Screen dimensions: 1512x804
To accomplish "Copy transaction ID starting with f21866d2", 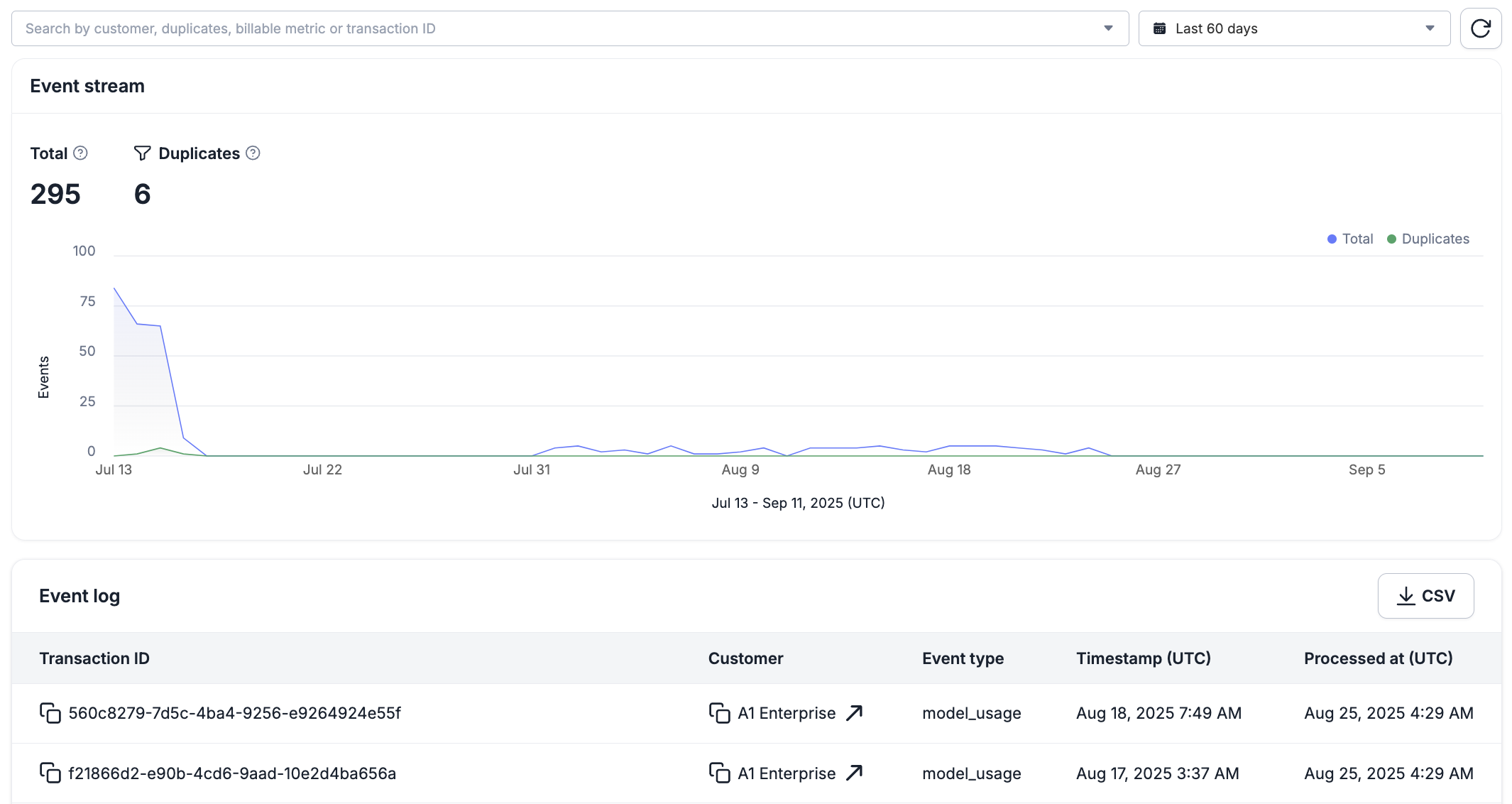I will pyautogui.click(x=50, y=773).
